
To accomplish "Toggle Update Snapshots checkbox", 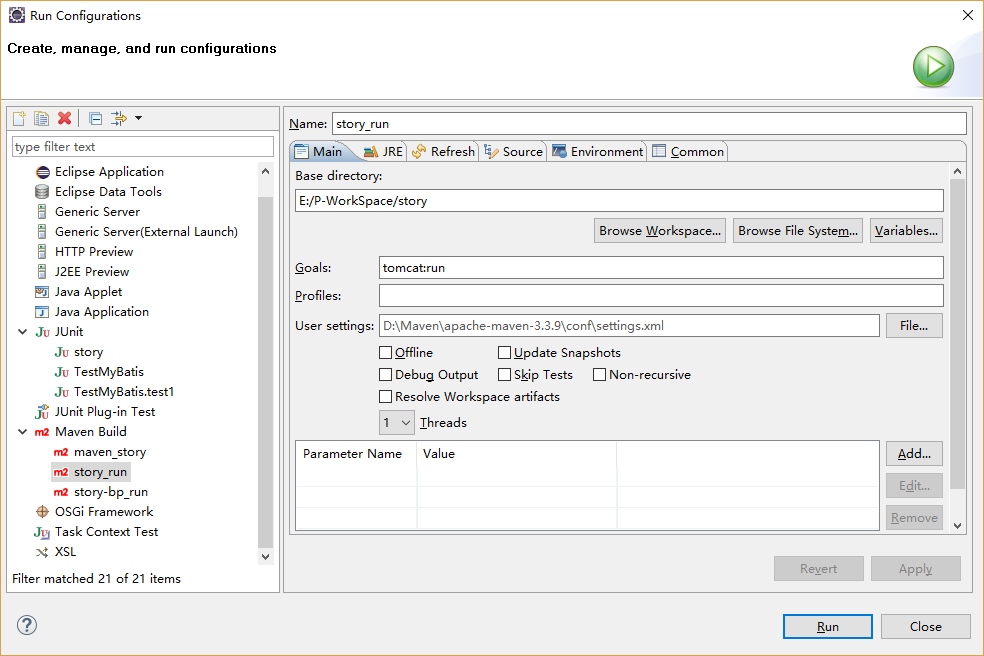I will [x=505, y=353].
